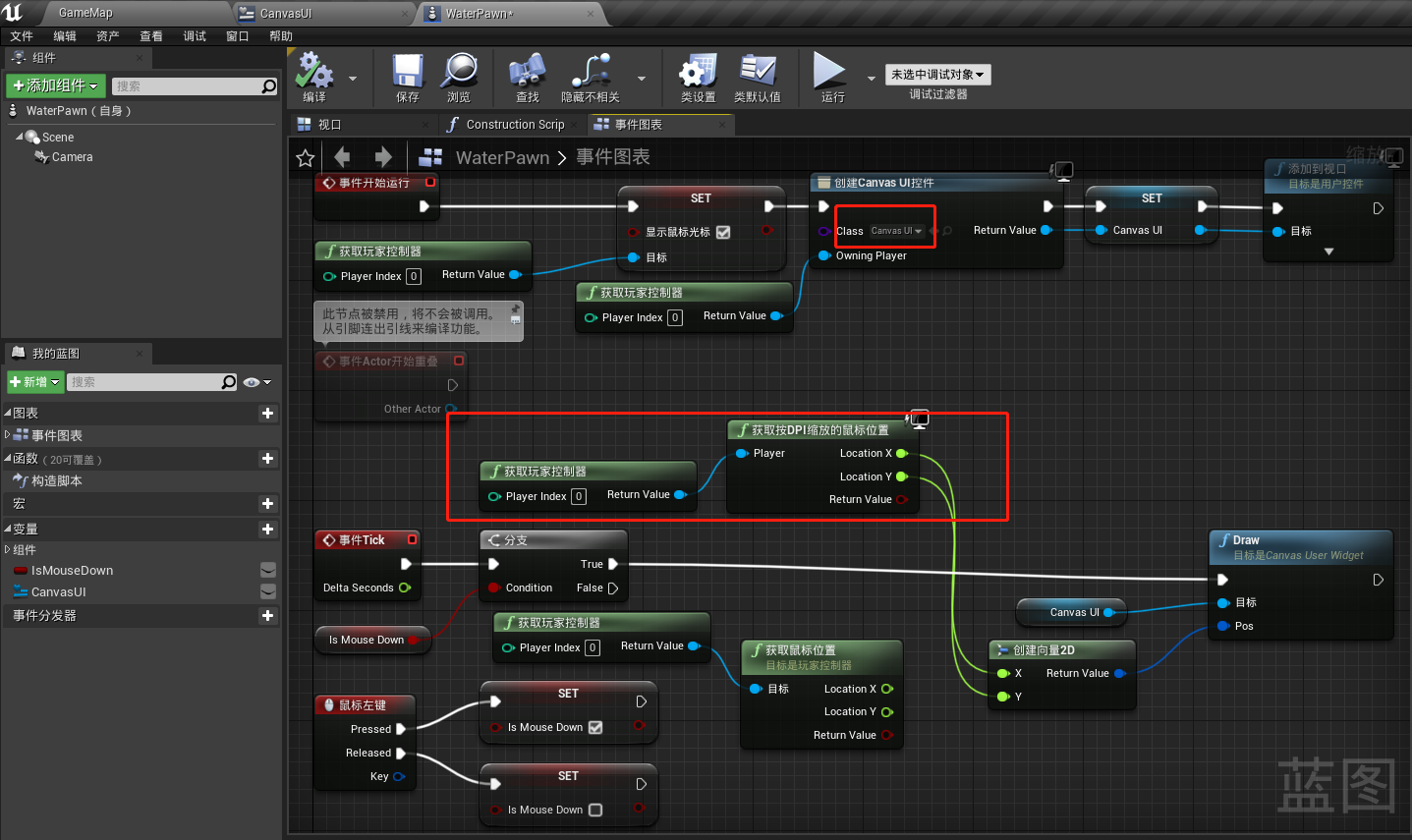
Task: Click the favorite star in the graph toolbar
Action: (305, 157)
